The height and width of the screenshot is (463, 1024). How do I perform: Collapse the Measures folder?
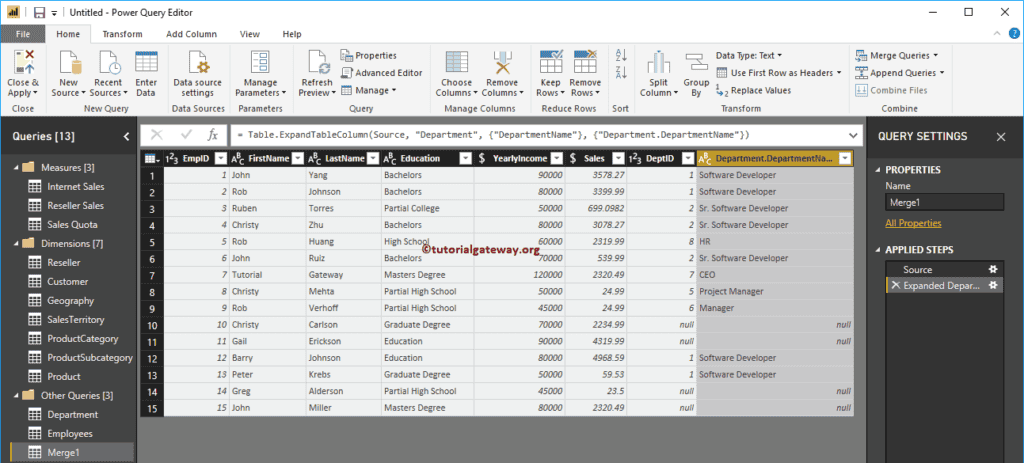16,167
